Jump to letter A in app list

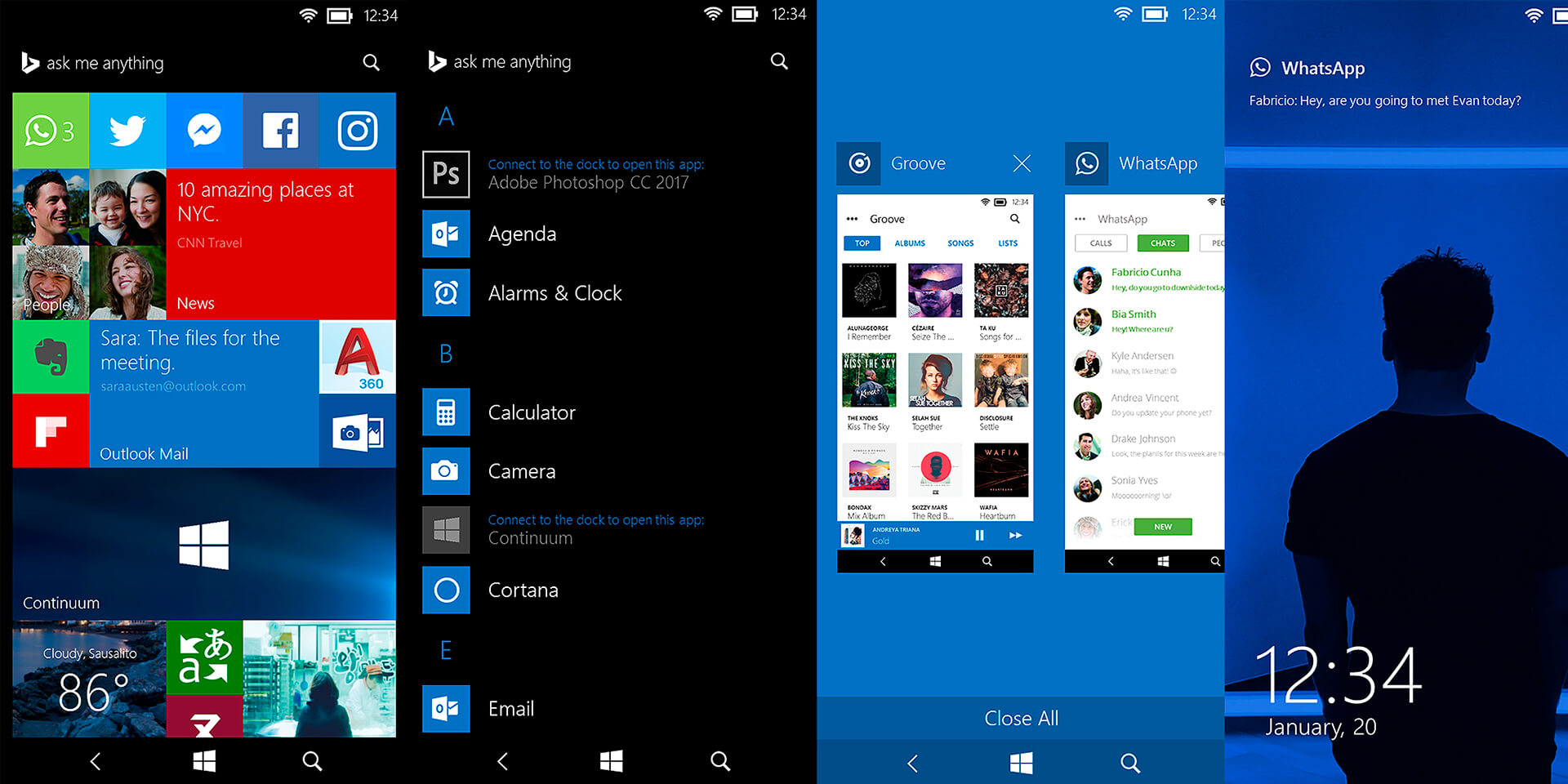[x=446, y=117]
